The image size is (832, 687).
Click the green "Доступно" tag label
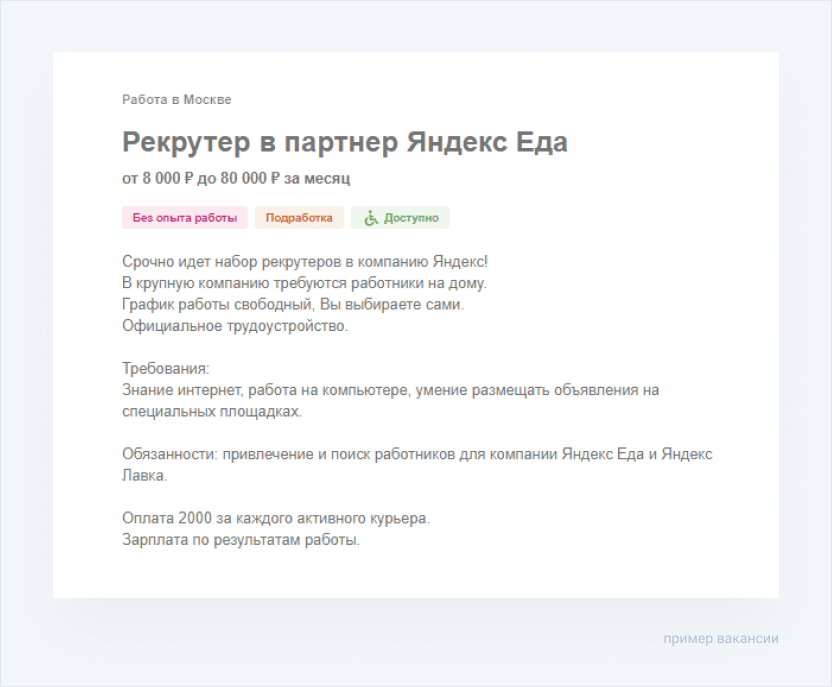click(x=411, y=218)
